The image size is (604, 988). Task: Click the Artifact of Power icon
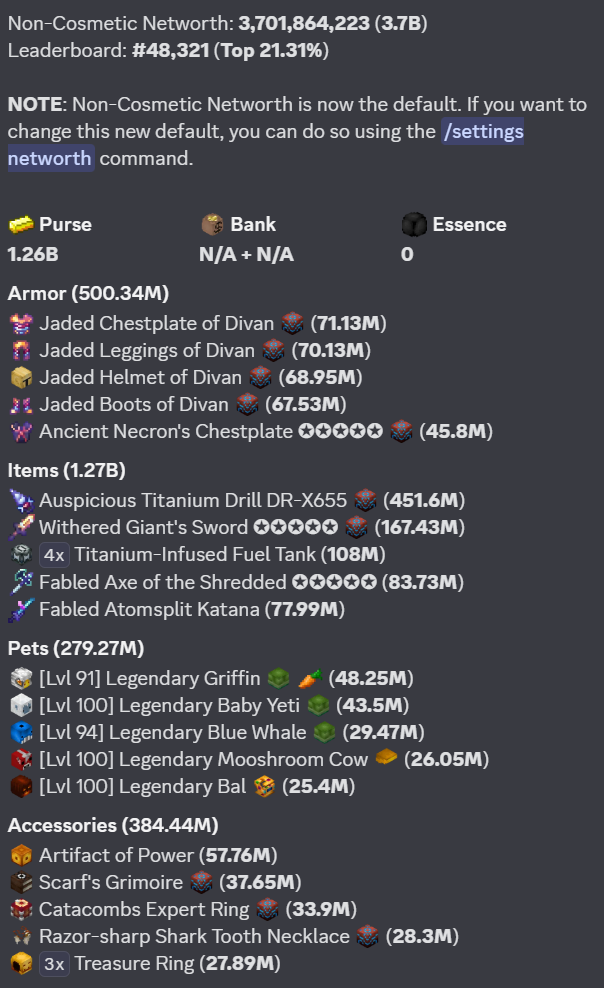[x=21, y=856]
